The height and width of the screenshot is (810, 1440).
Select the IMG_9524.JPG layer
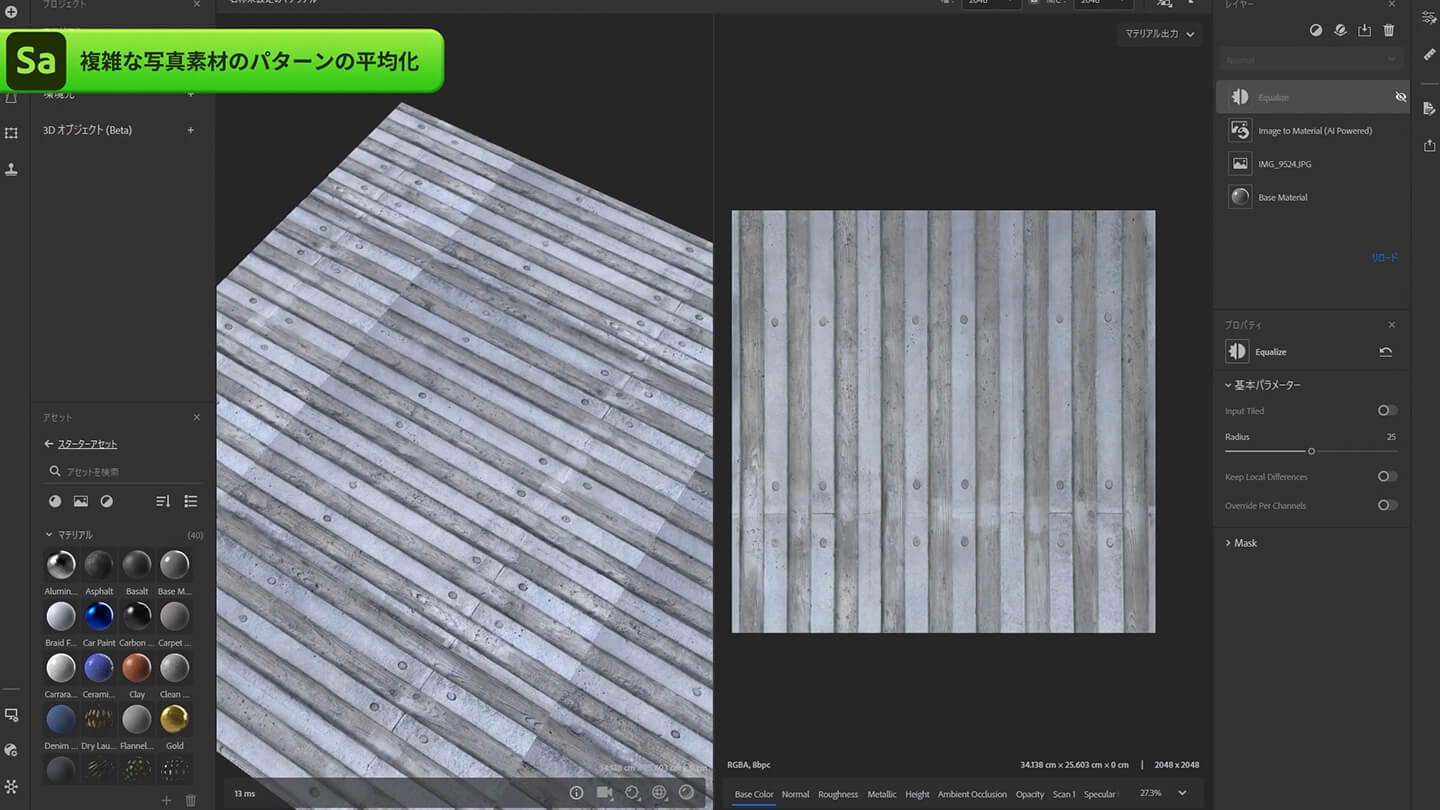pyautogui.click(x=1313, y=164)
